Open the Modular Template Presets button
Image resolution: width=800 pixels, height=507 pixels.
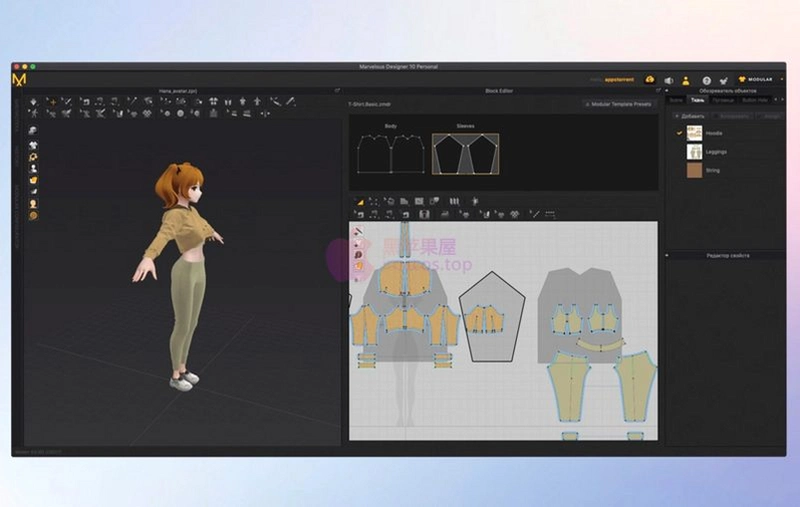(x=618, y=104)
